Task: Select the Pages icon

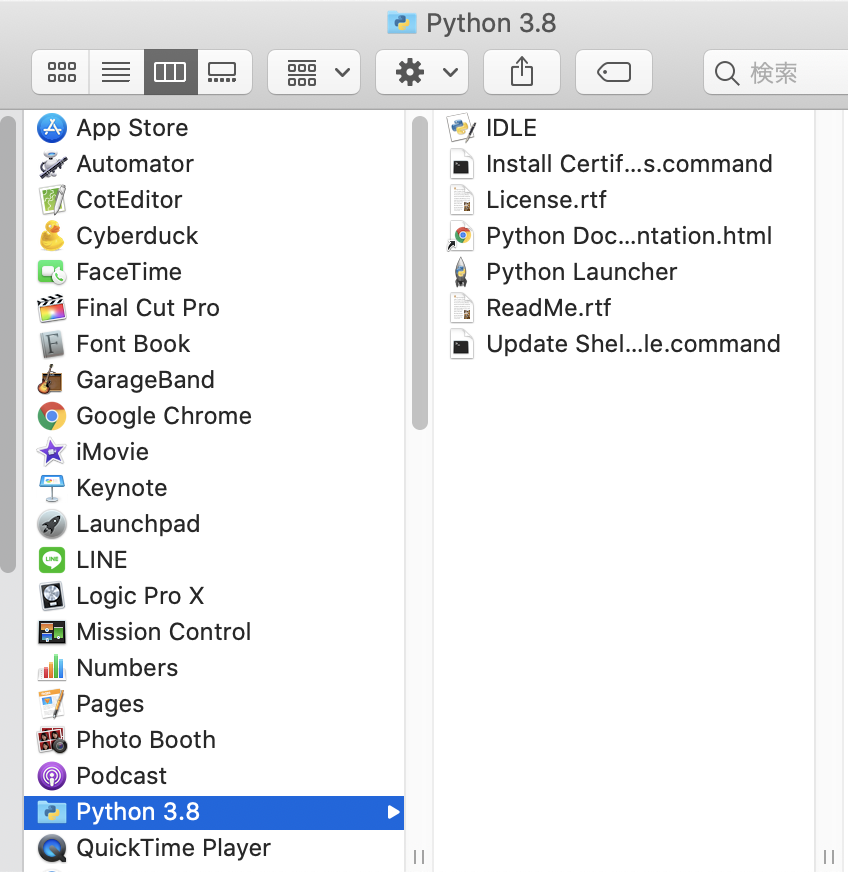Action: [x=52, y=703]
